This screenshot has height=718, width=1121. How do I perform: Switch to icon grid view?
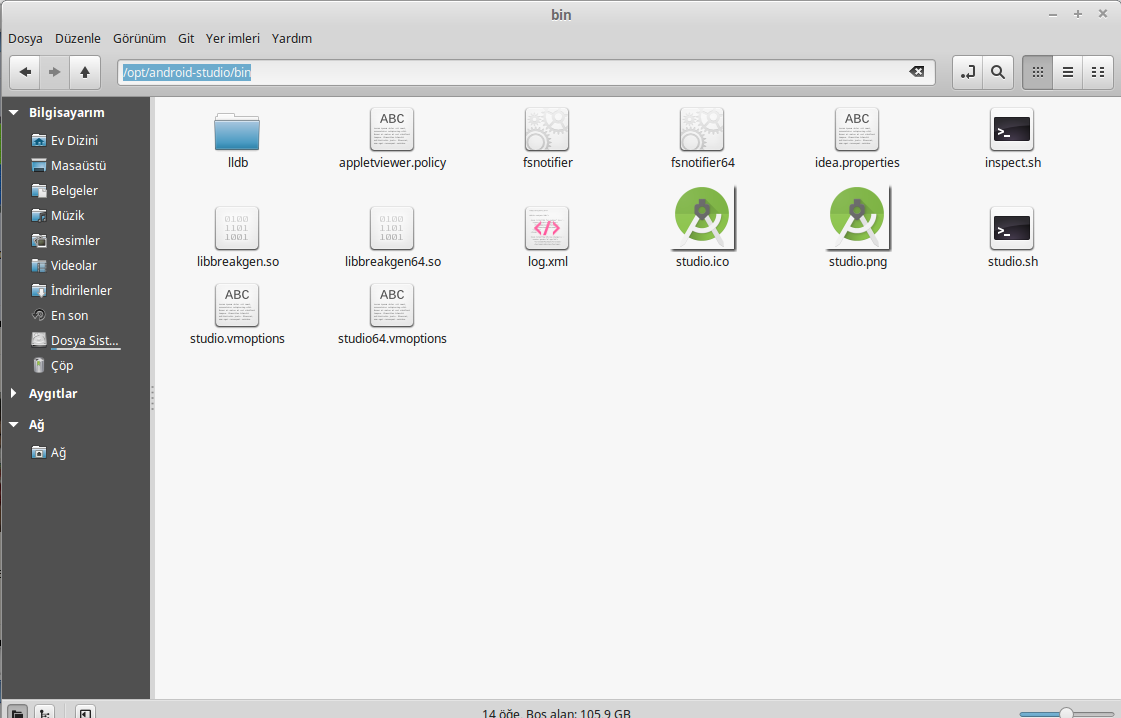pyautogui.click(x=1037, y=72)
